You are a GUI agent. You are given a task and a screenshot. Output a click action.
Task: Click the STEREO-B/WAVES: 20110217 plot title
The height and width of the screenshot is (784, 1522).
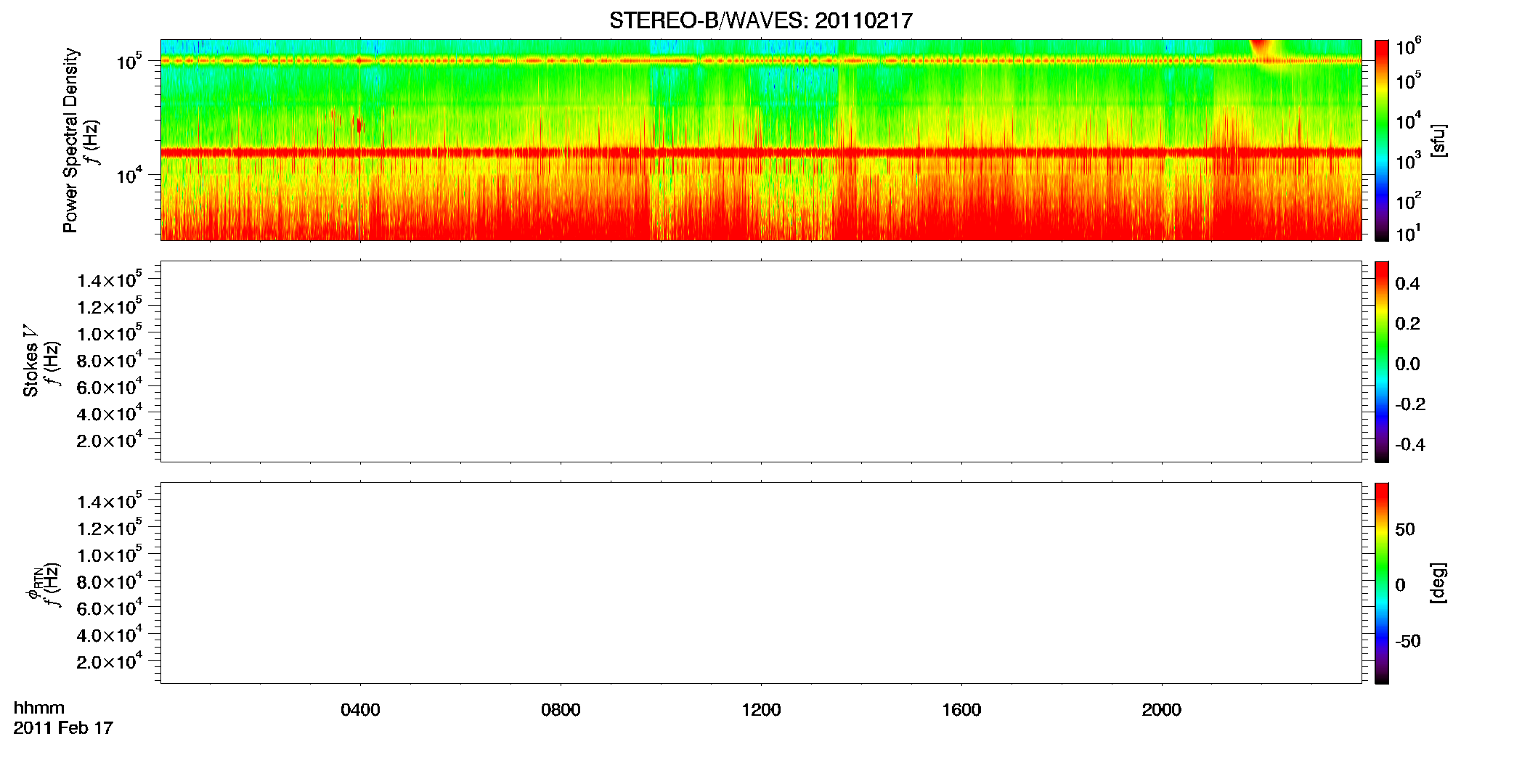760,20
